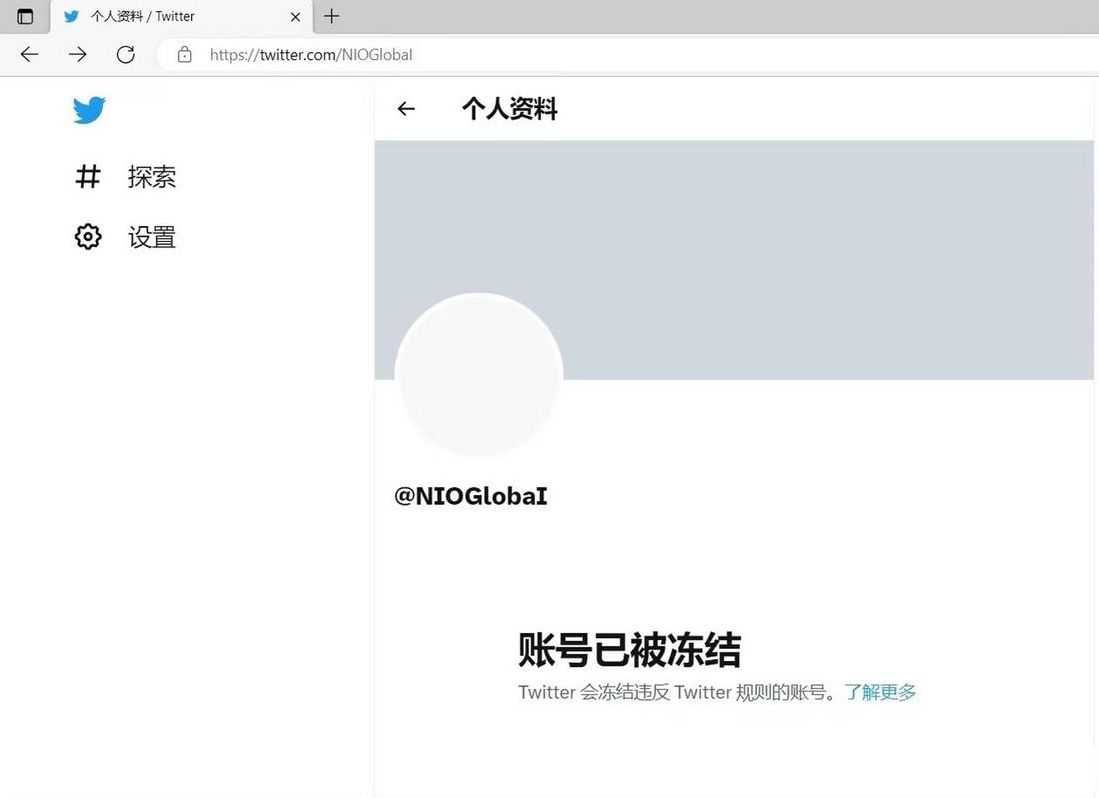Close the 个人资料 / Twitter tab
Image resolution: width=1099 pixels, height=798 pixels.
295,17
